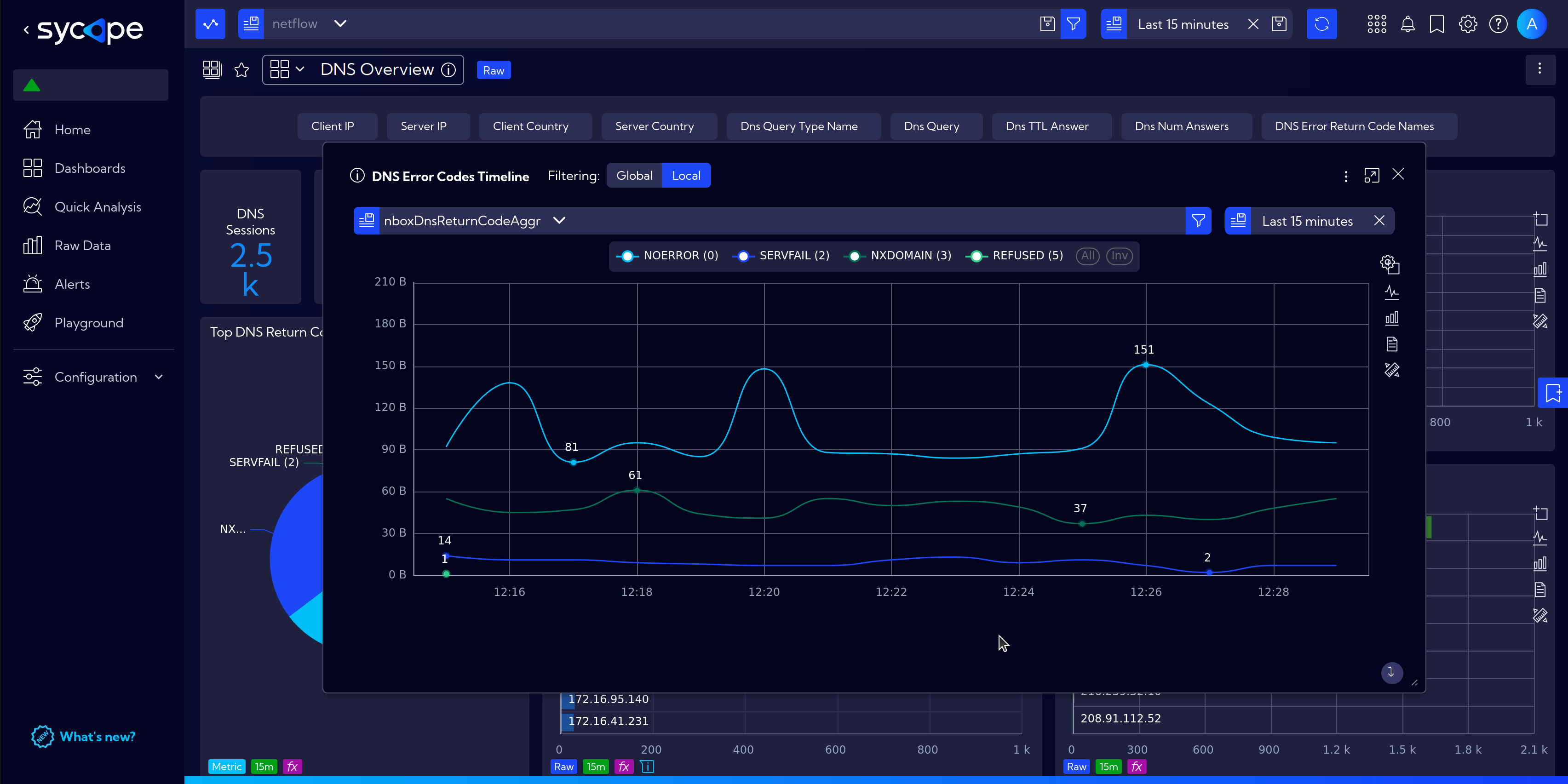Click the global filter funnel icon in top toolbar

1075,24
